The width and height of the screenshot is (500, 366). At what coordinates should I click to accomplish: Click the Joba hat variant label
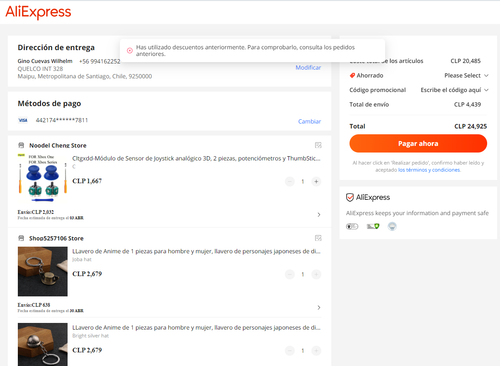pyautogui.click(x=82, y=259)
